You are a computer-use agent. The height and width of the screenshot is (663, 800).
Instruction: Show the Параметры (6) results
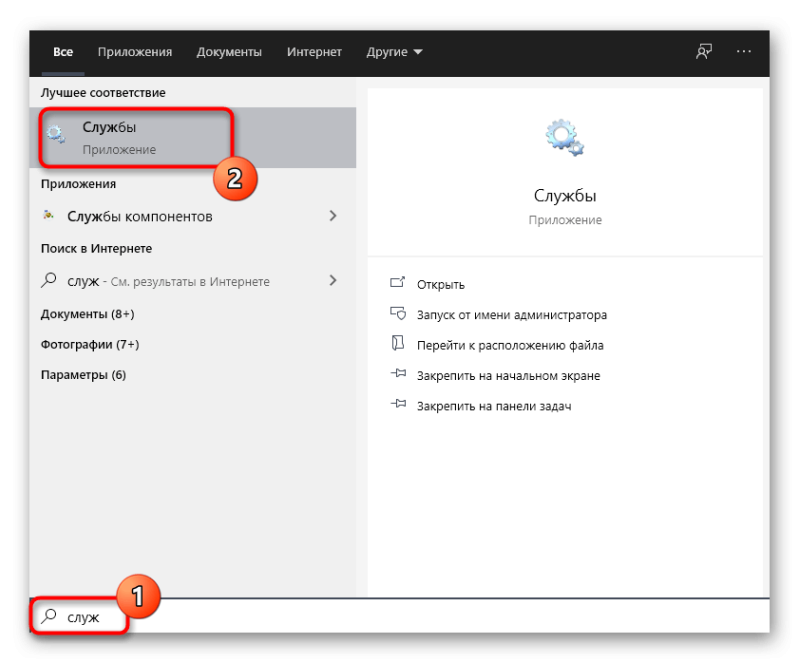click(x=83, y=375)
